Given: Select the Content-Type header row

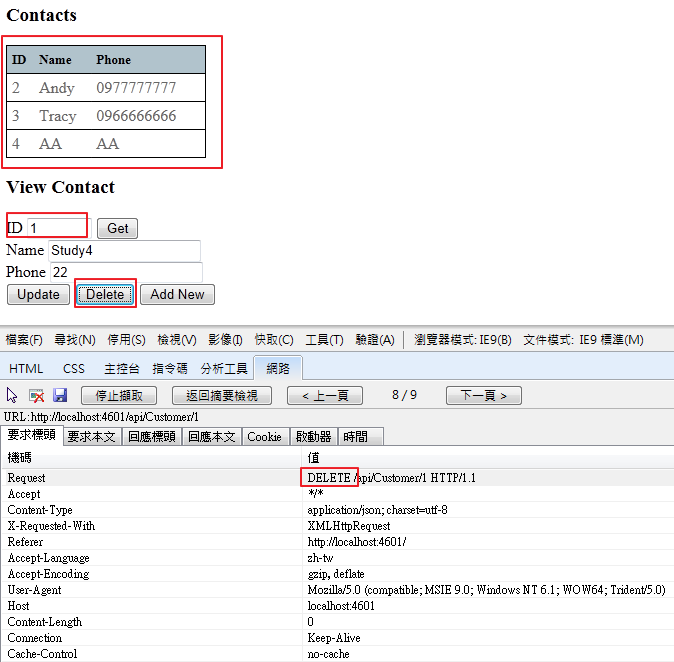Looking at the screenshot, I should [337, 510].
